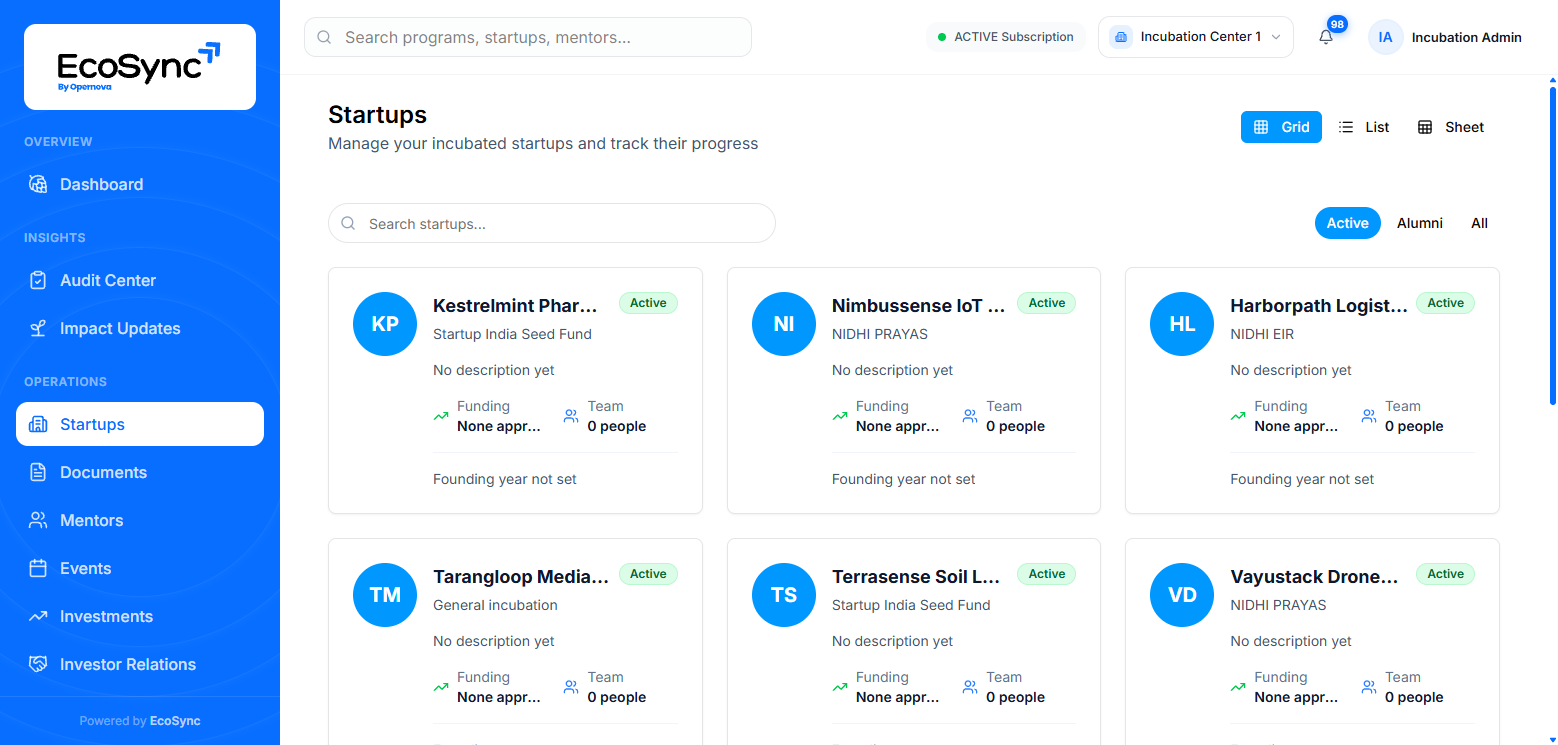Filter startups by Alumni
Viewport: 1558px width, 745px height.
pos(1419,223)
